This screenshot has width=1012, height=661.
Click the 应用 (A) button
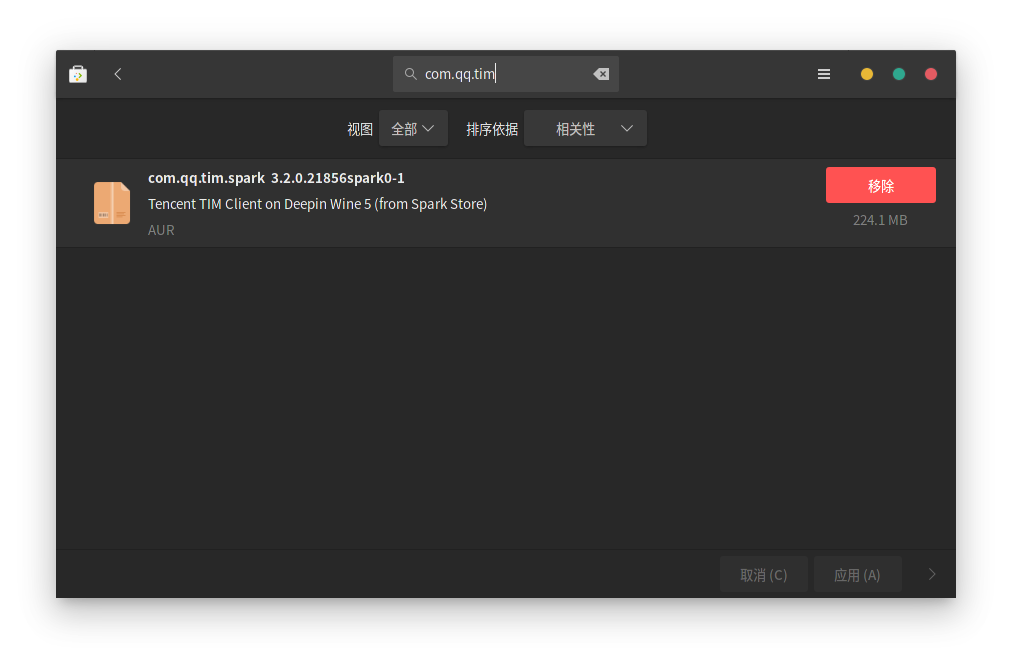pos(857,575)
